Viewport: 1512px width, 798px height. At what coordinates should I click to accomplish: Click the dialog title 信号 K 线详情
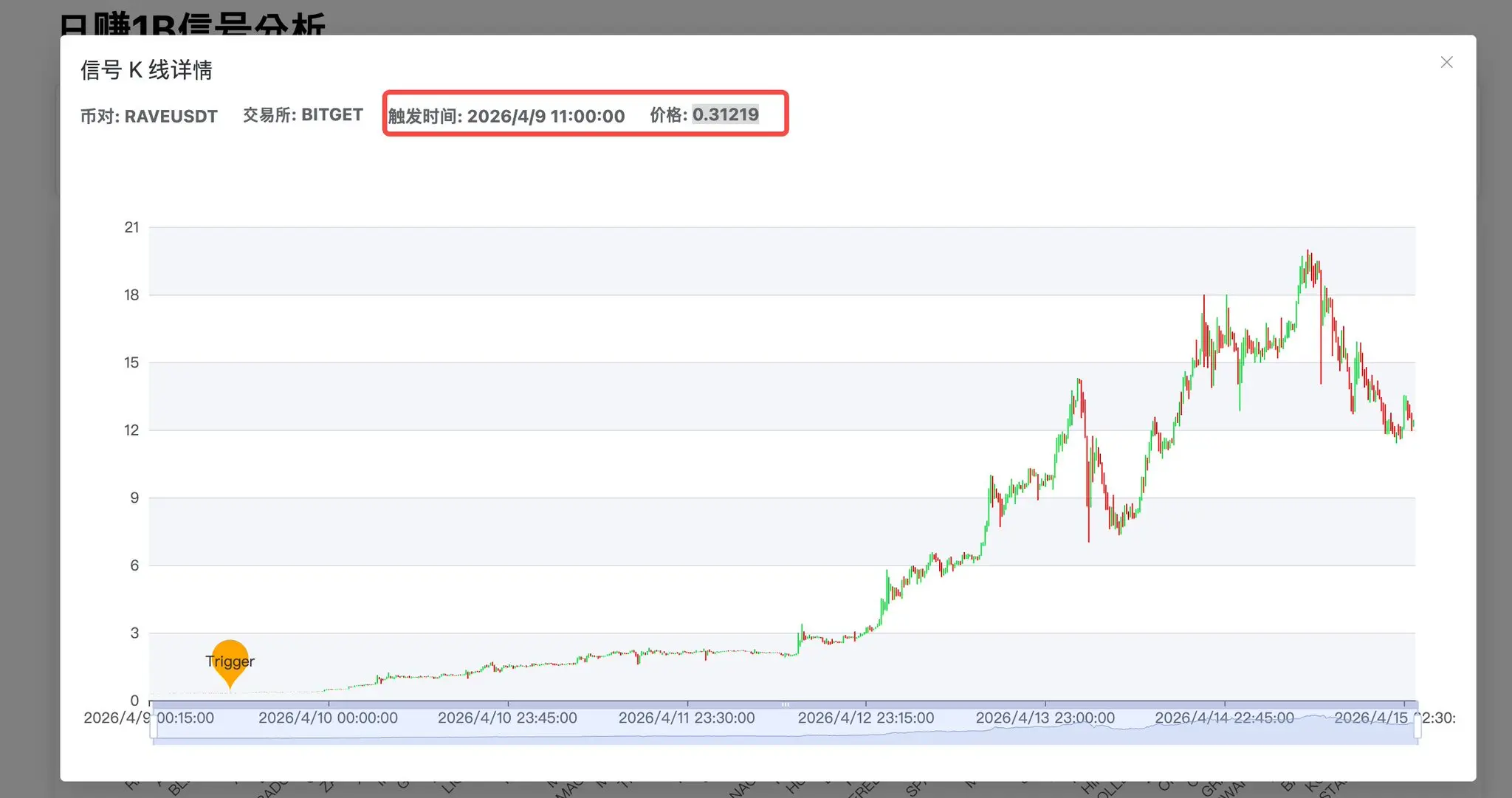tap(146, 70)
